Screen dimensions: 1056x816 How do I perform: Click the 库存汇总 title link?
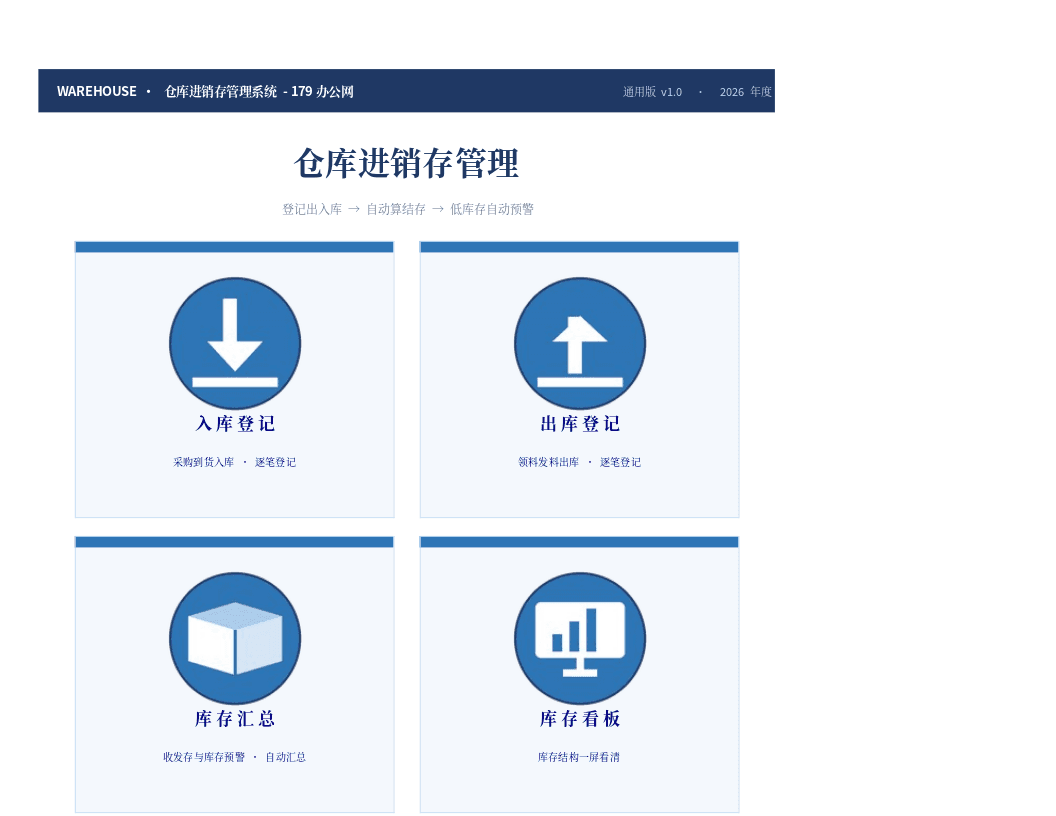tap(235, 718)
